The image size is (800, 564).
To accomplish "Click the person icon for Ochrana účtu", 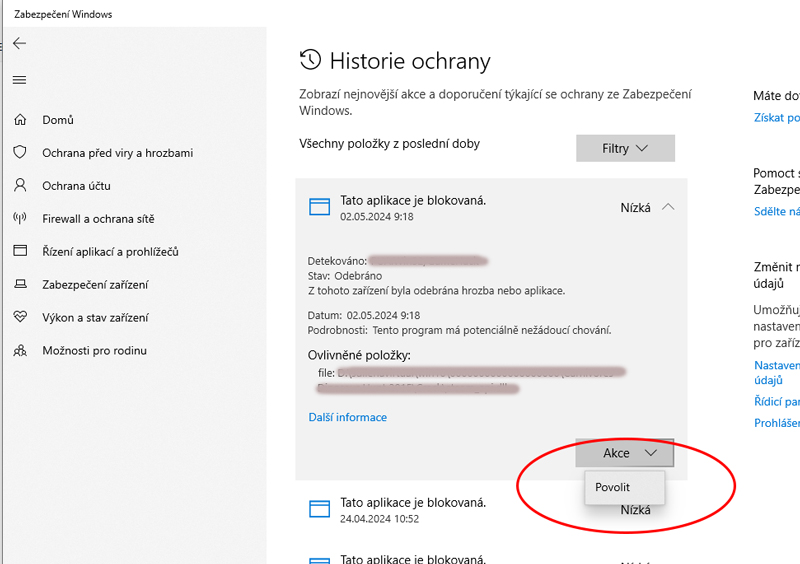I will [20, 185].
